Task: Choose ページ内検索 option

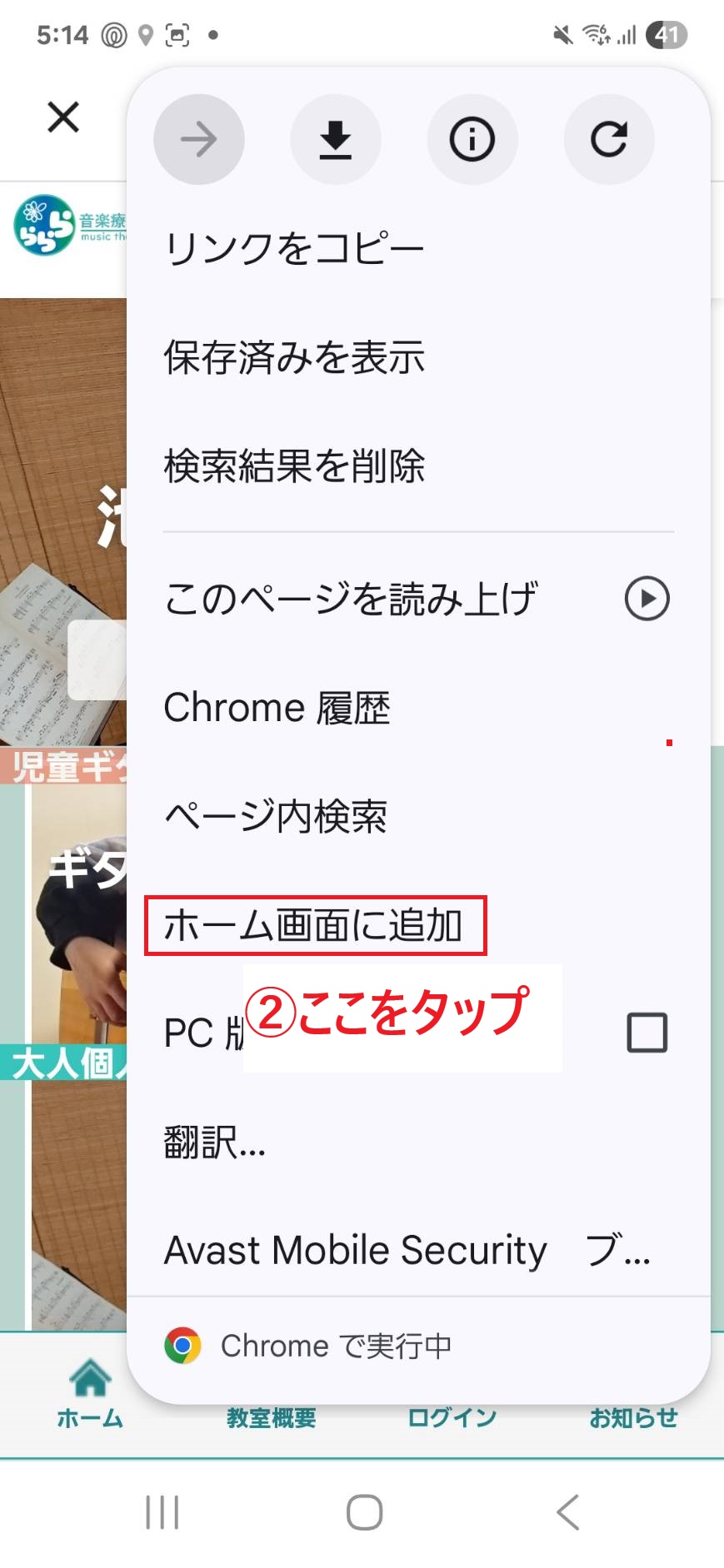Action: point(418,816)
